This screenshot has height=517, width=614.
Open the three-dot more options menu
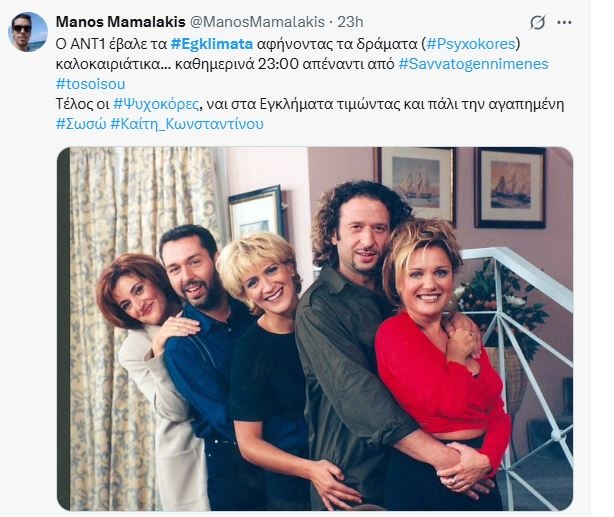coord(564,23)
